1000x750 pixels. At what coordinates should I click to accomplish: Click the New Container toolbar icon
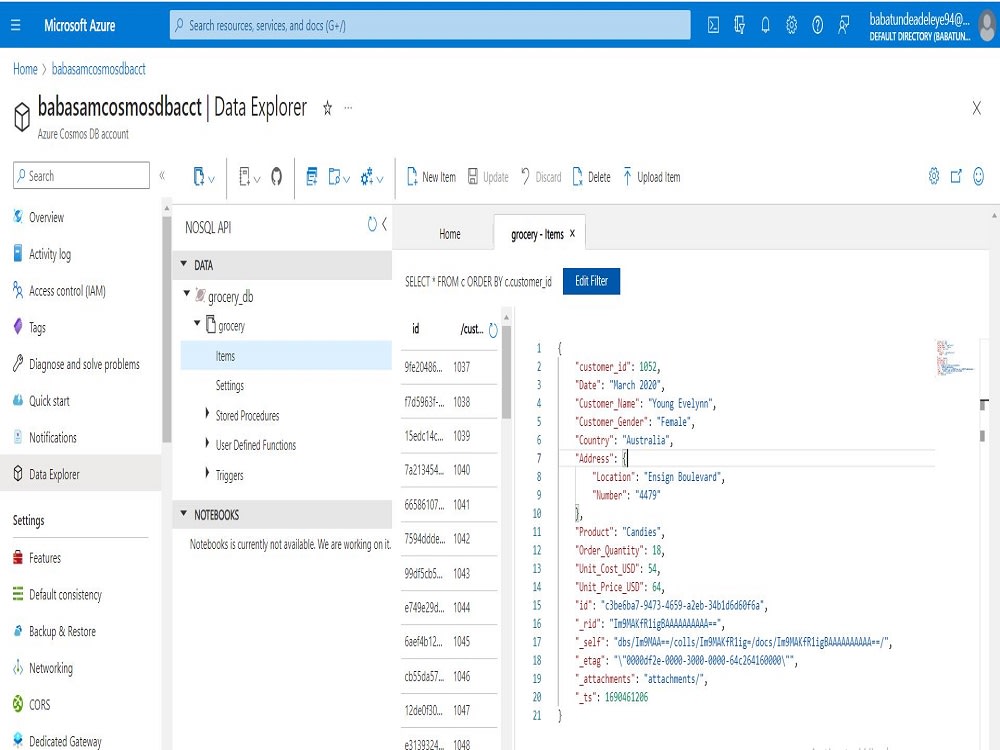click(198, 177)
